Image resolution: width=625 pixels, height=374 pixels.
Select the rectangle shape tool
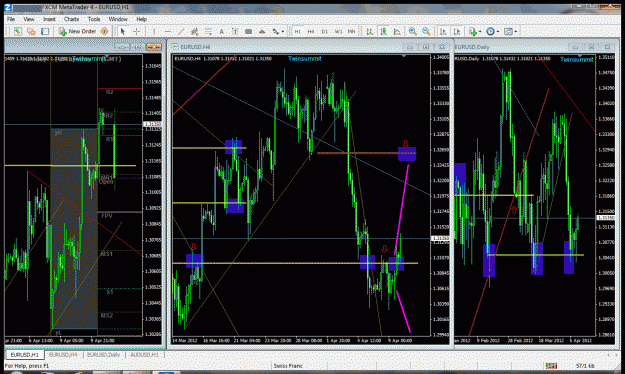tap(248, 31)
